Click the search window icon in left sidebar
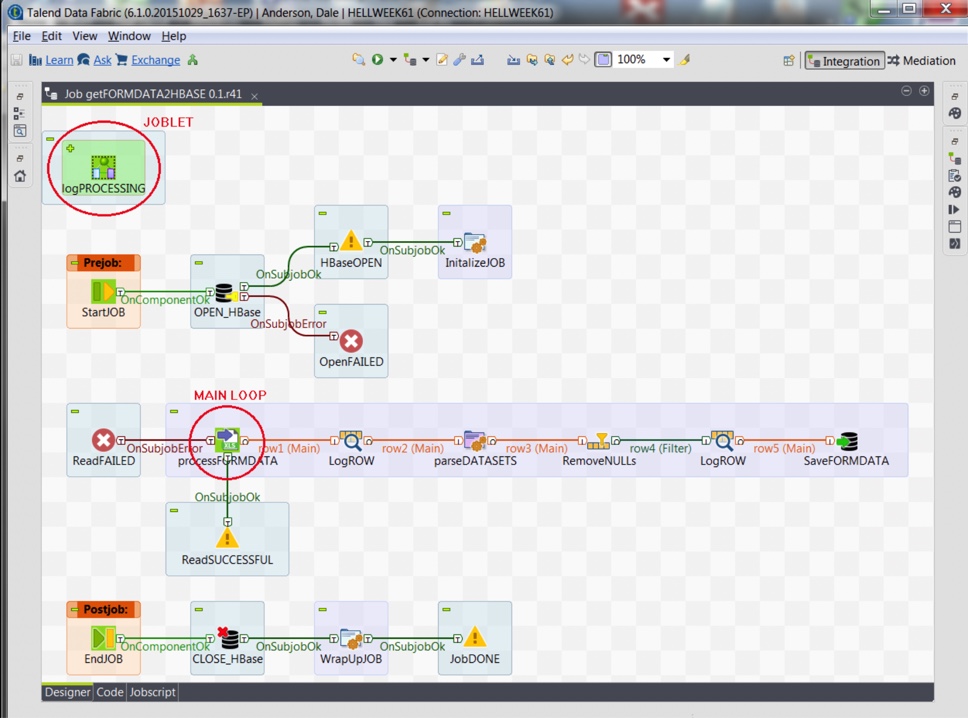Image resolution: width=968 pixels, height=718 pixels. 20,131
